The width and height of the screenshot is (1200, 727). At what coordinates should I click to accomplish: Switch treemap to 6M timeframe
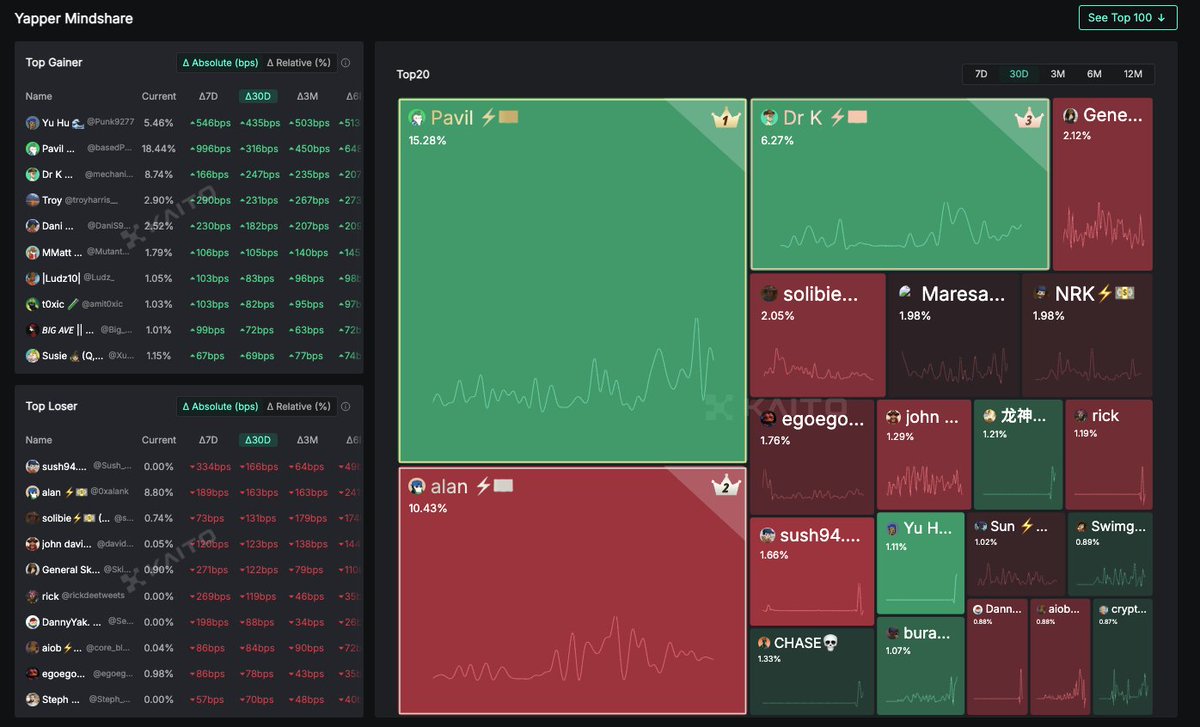pyautogui.click(x=1094, y=74)
